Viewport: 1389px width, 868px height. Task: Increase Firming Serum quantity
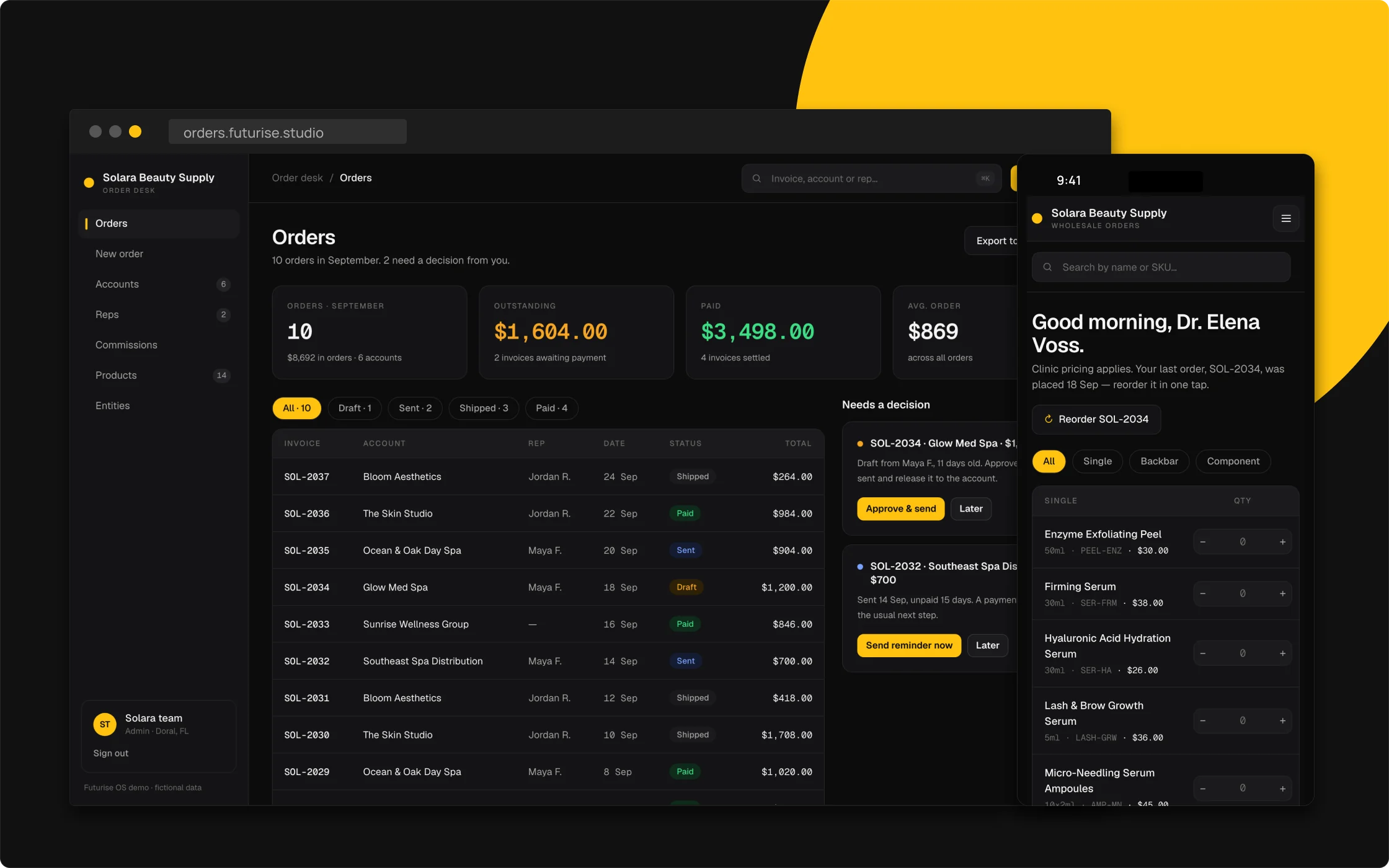1282,593
